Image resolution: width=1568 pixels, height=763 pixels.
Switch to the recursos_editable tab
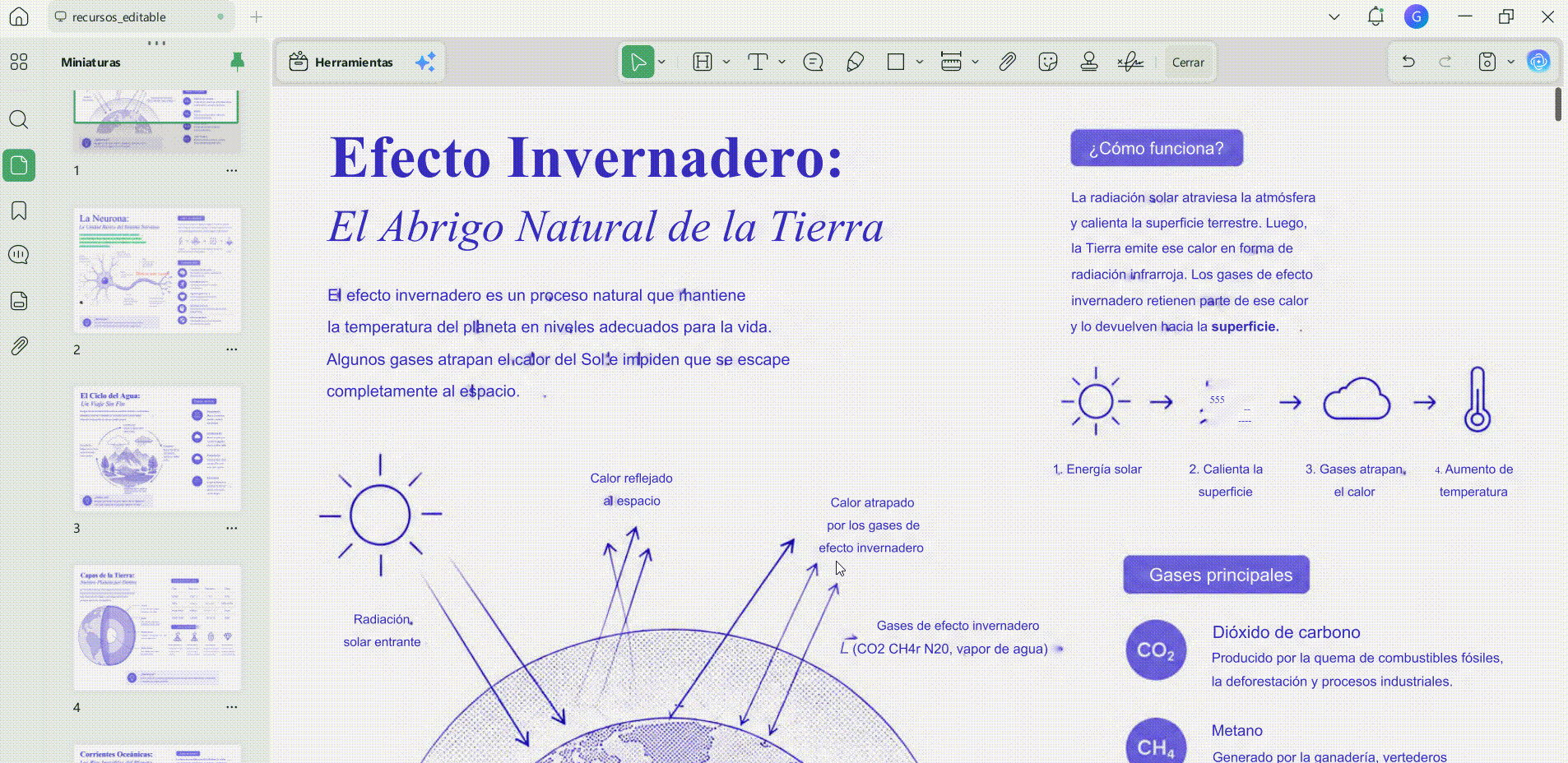[x=140, y=16]
